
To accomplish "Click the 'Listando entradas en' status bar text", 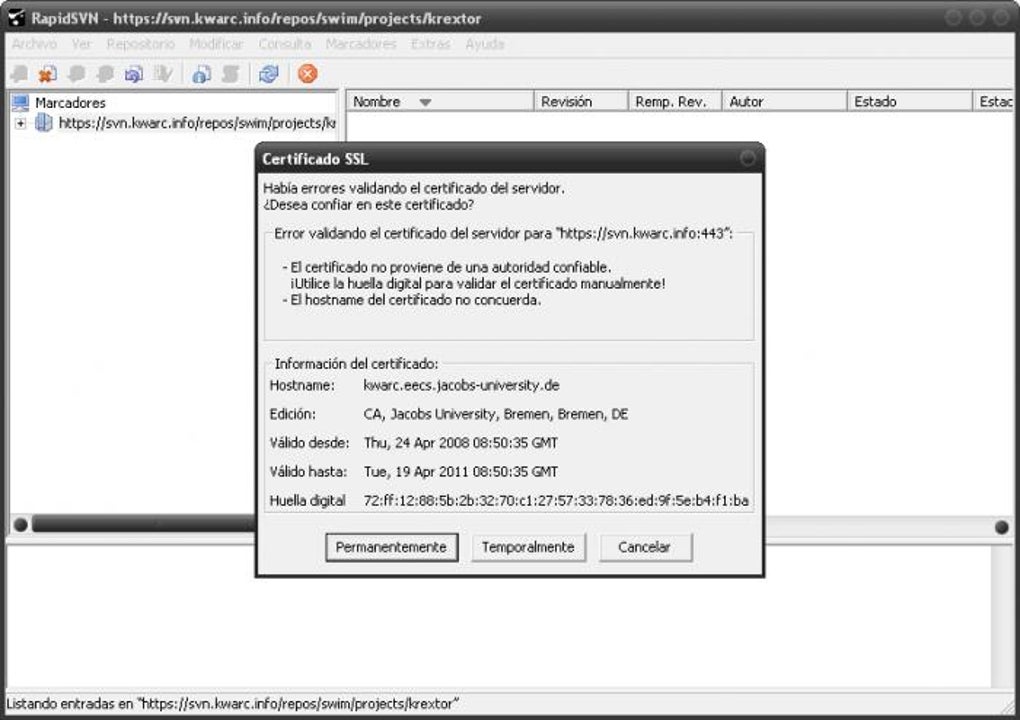I will point(232,704).
